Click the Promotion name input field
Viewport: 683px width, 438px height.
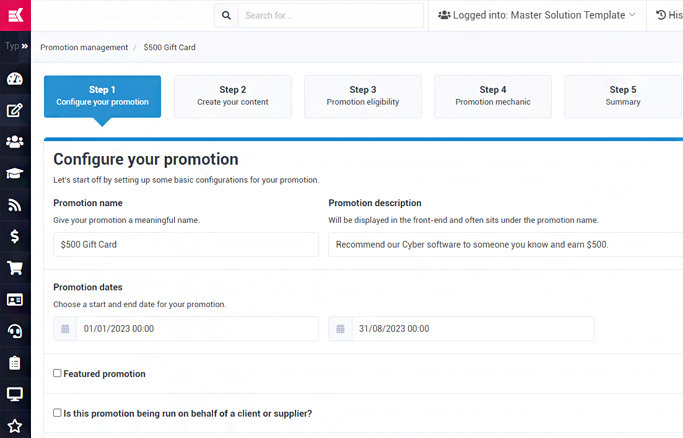[x=186, y=245]
